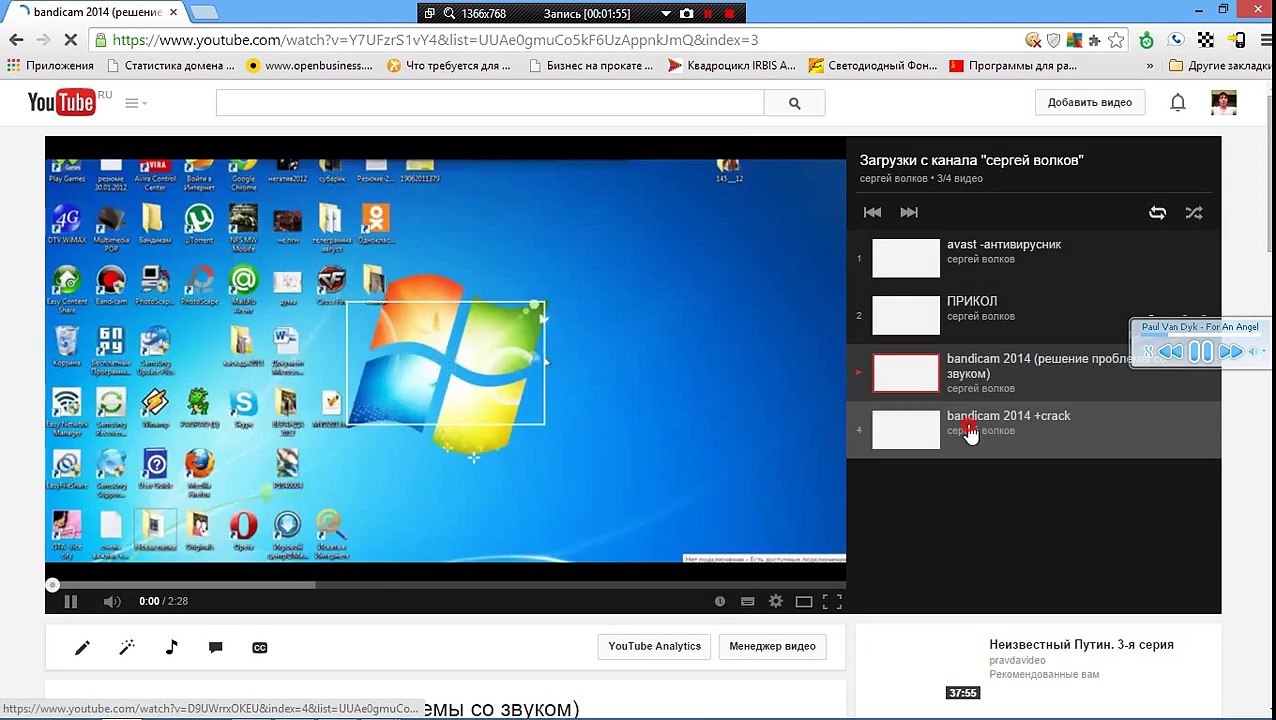Open Менеджер видео
The image size is (1276, 720).
[x=772, y=646]
